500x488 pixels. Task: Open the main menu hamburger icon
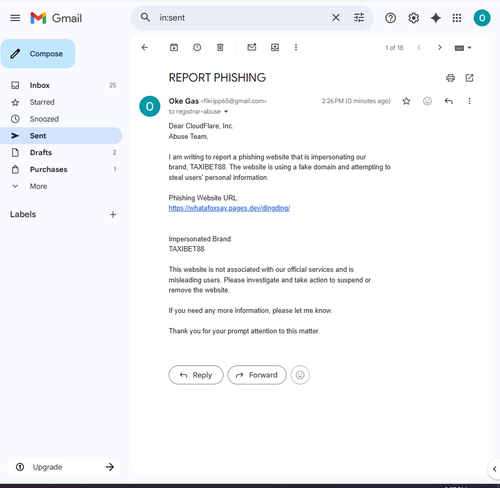(15, 18)
